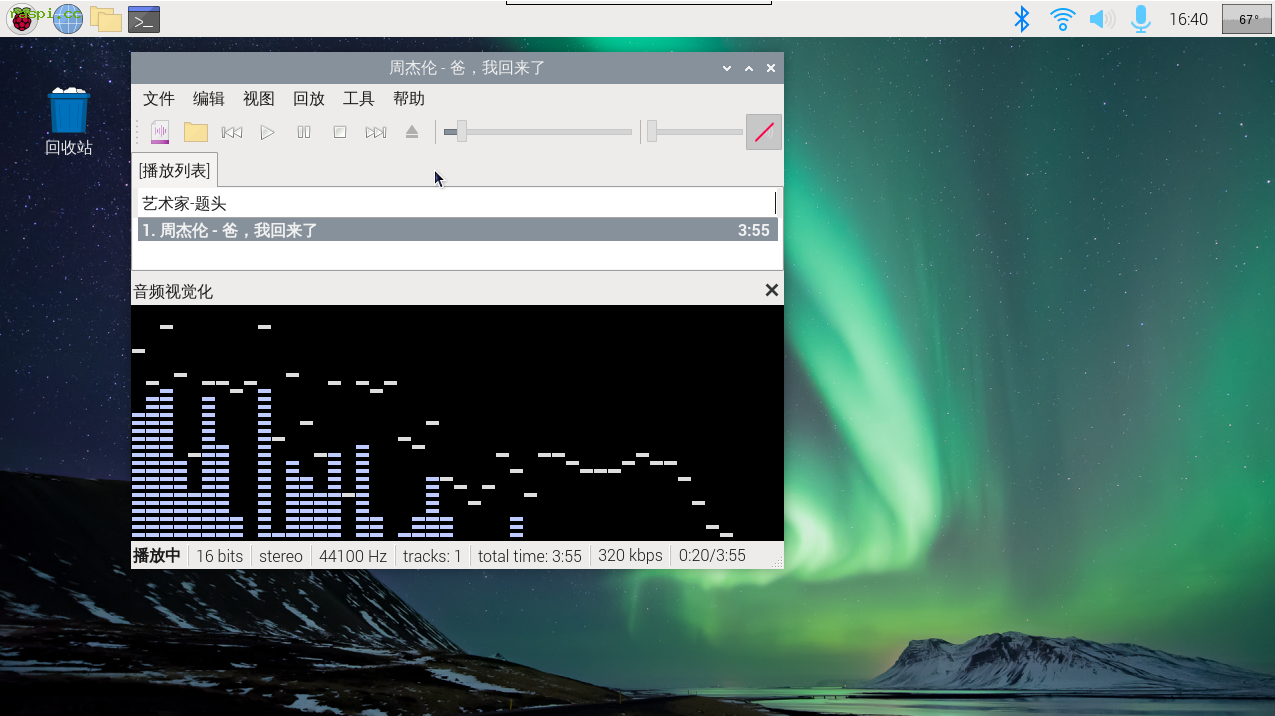Stop the playing song
Viewport: 1275px width, 716px height.
(x=340, y=132)
